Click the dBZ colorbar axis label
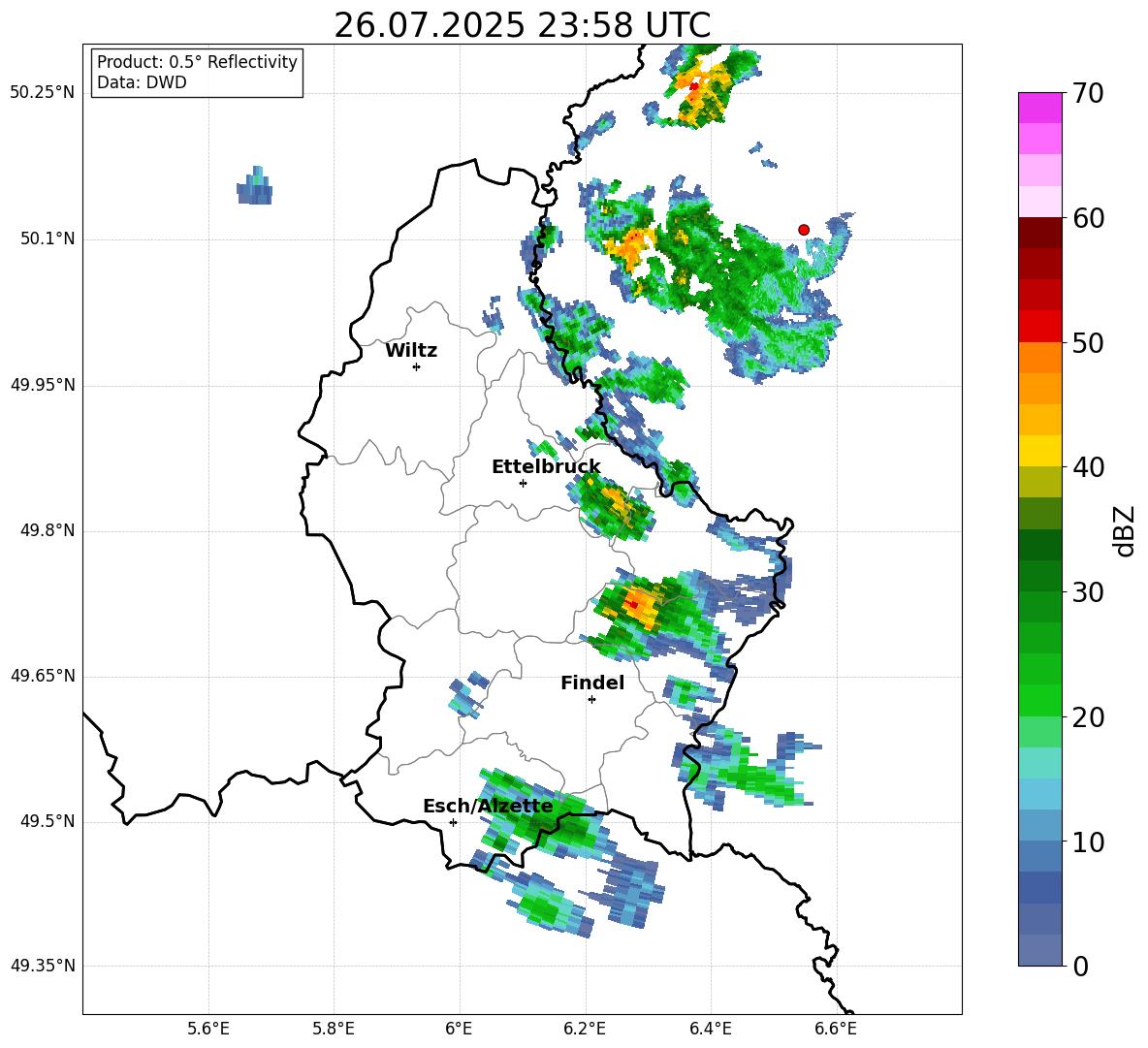Screen dimensions: 1148x1048 pos(1124,530)
